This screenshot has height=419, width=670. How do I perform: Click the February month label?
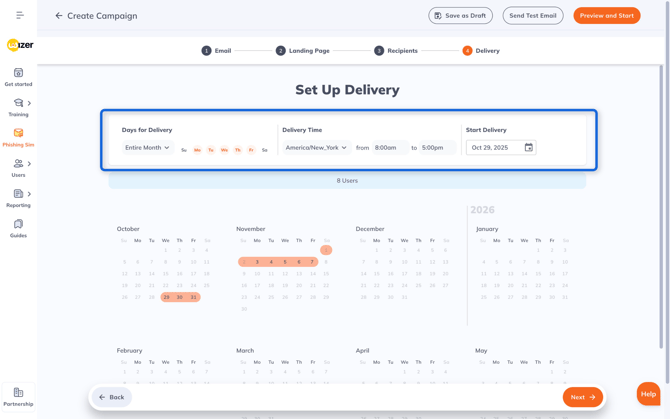click(x=129, y=350)
